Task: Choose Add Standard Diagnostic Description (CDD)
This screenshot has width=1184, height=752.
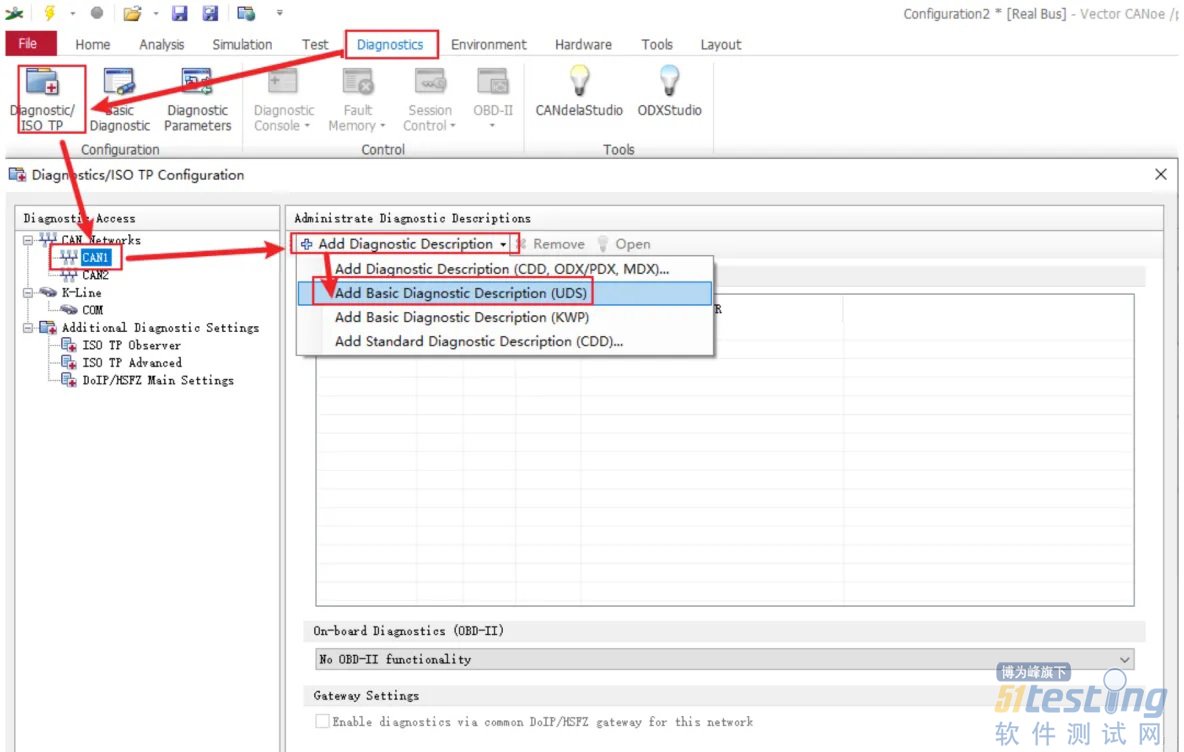Action: coord(504,341)
